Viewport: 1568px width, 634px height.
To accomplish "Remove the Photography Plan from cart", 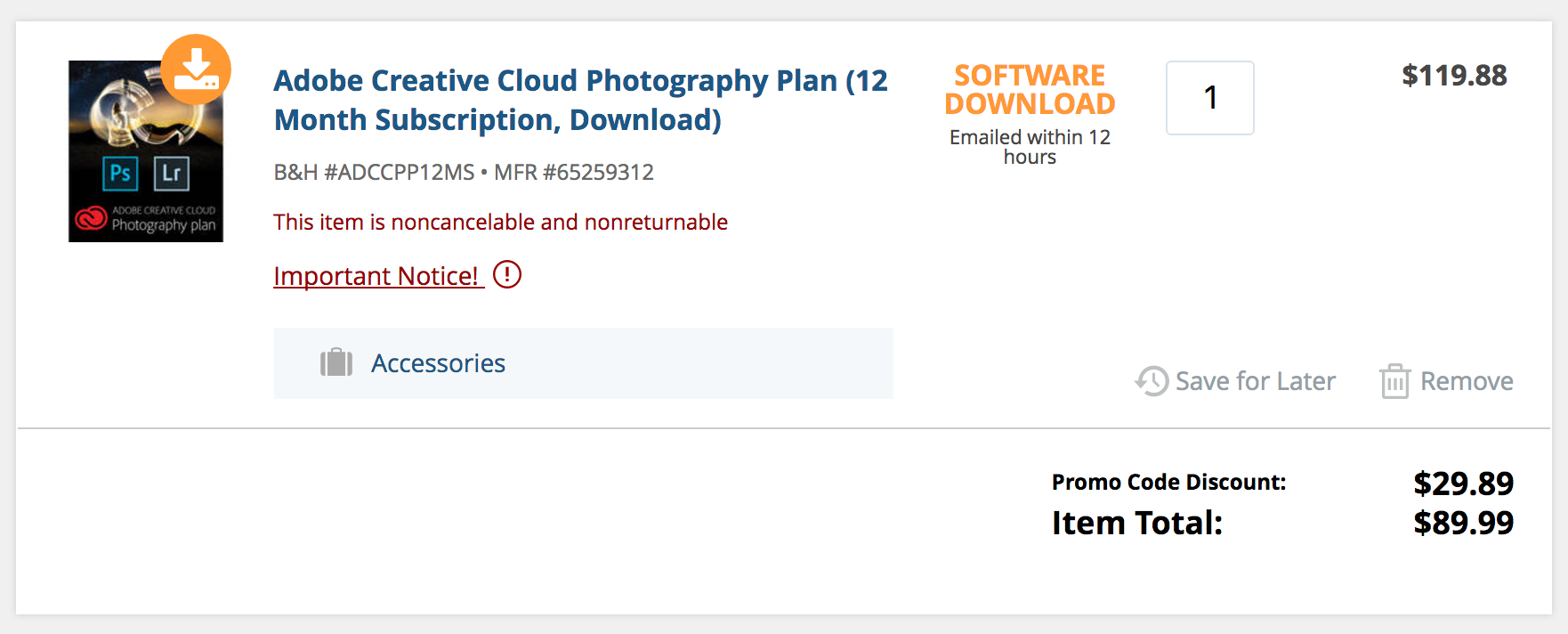I will [1467, 380].
